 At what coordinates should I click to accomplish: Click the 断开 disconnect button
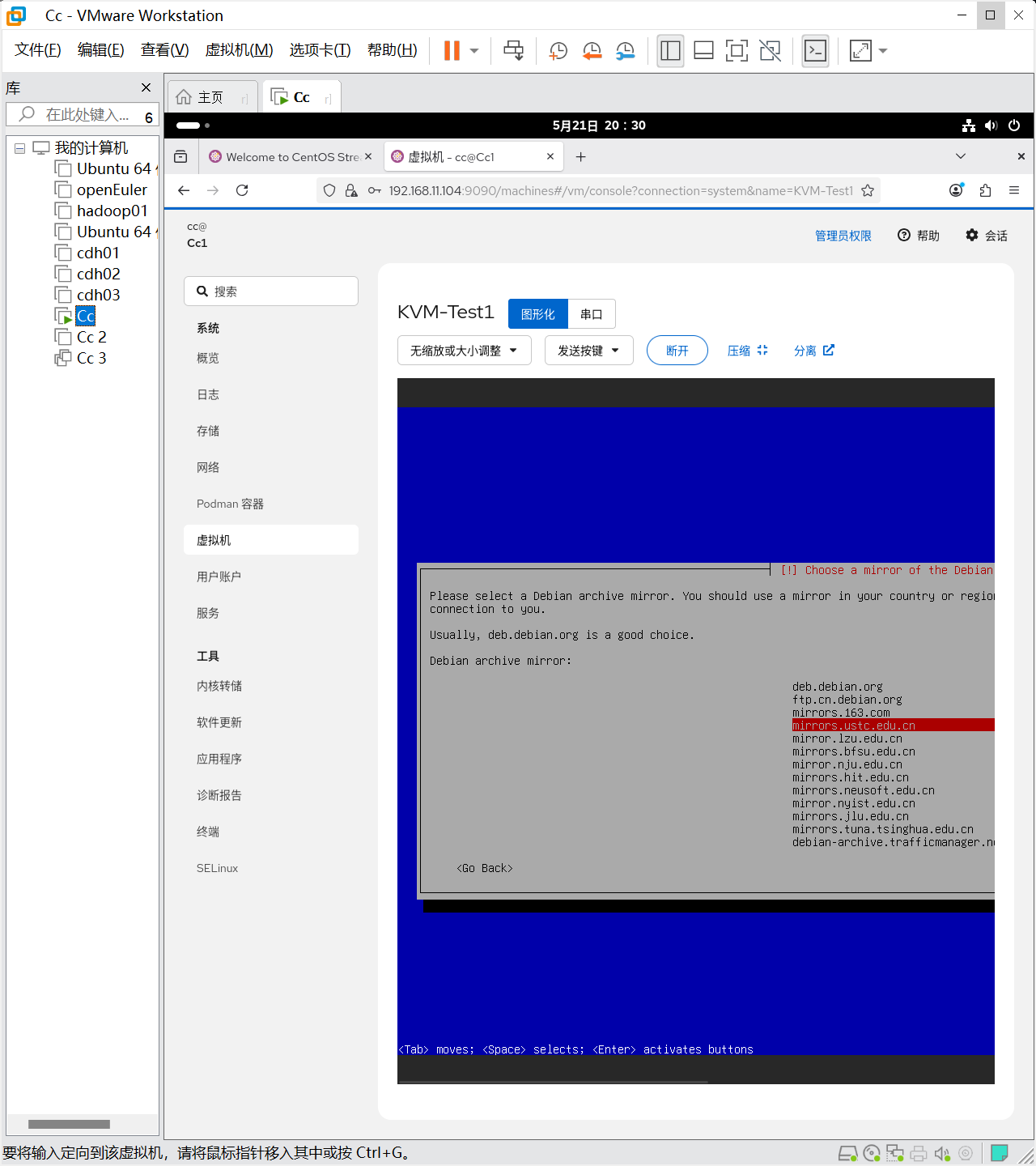click(677, 351)
